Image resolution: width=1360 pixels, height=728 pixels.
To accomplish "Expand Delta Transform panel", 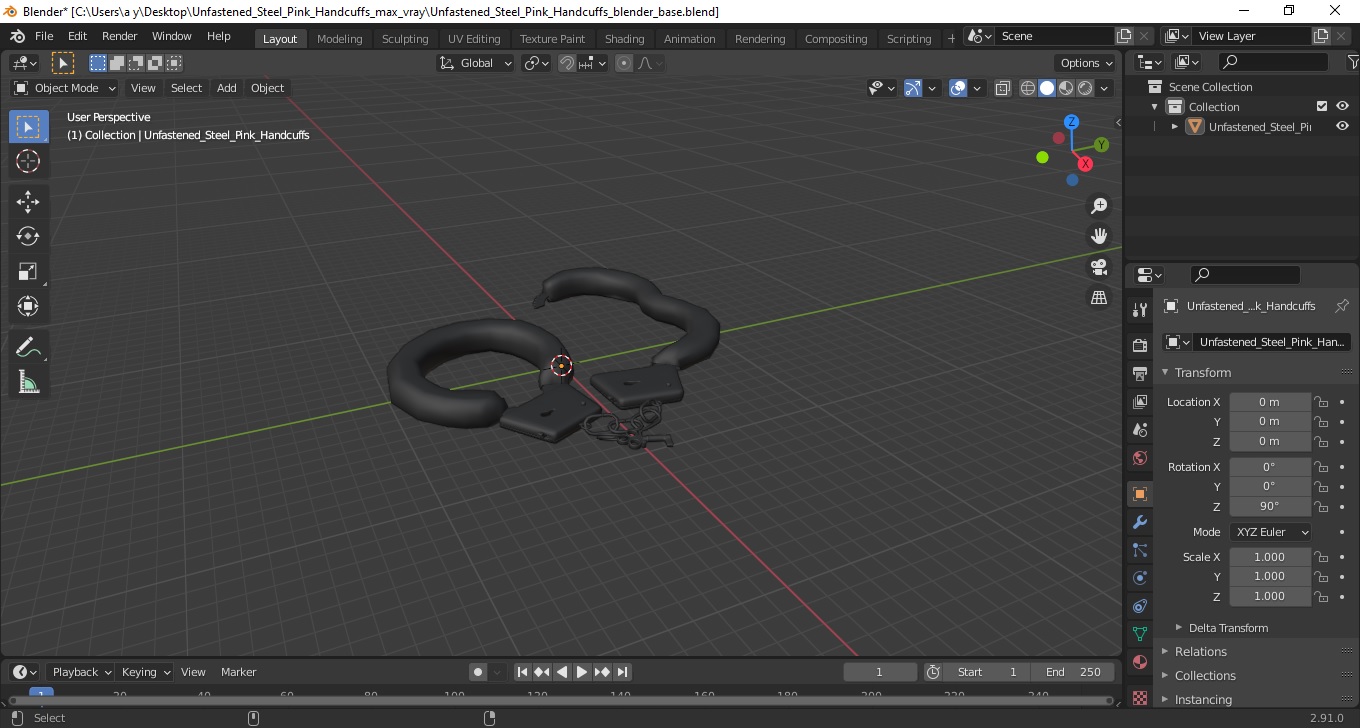I will 1228,628.
